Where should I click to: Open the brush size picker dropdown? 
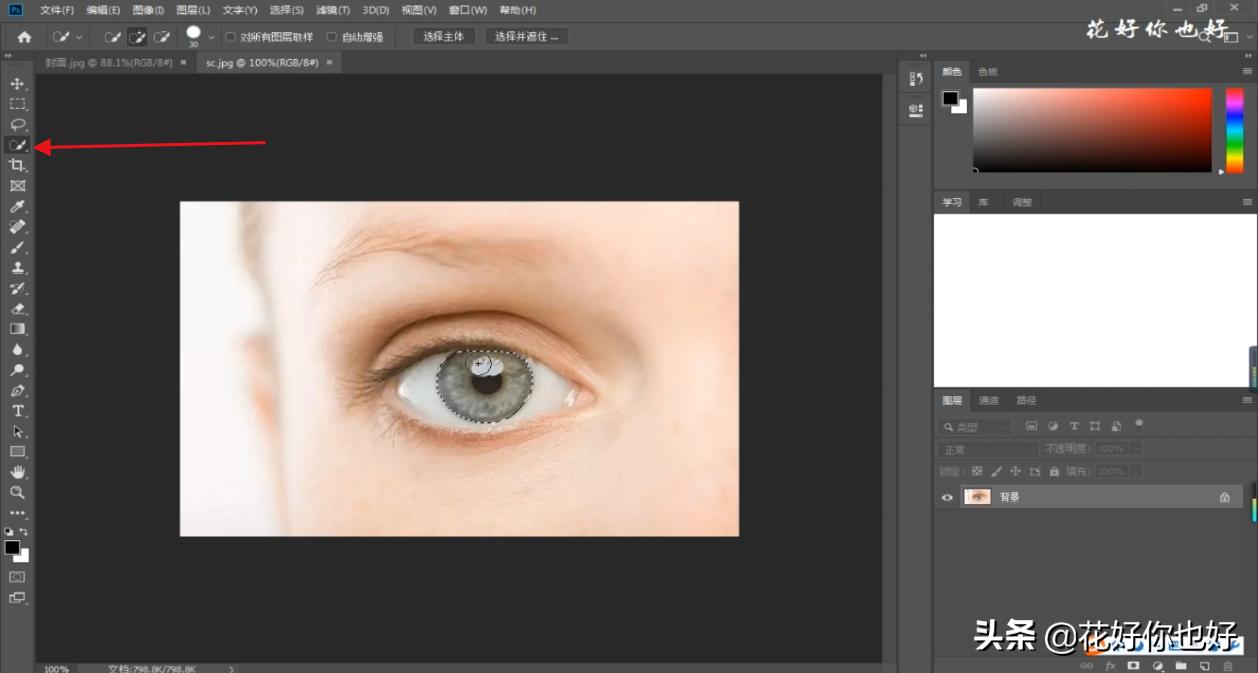211,37
